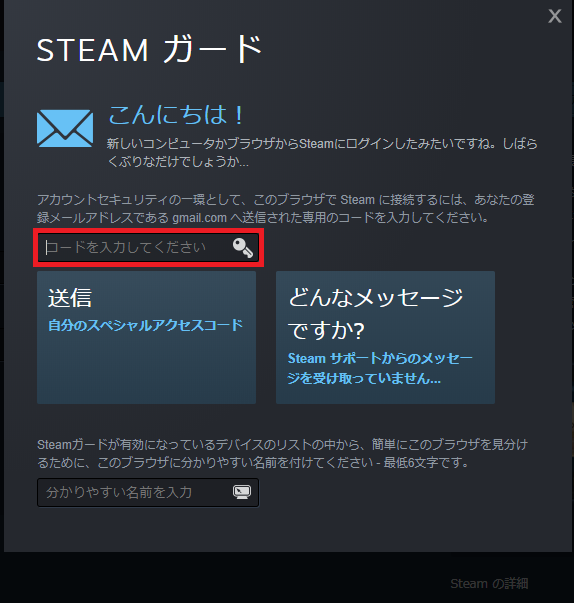Screen dimensions: 574x603
Task: Open Steam サポートからのメッセージを受け取っていません link
Action: [380, 368]
